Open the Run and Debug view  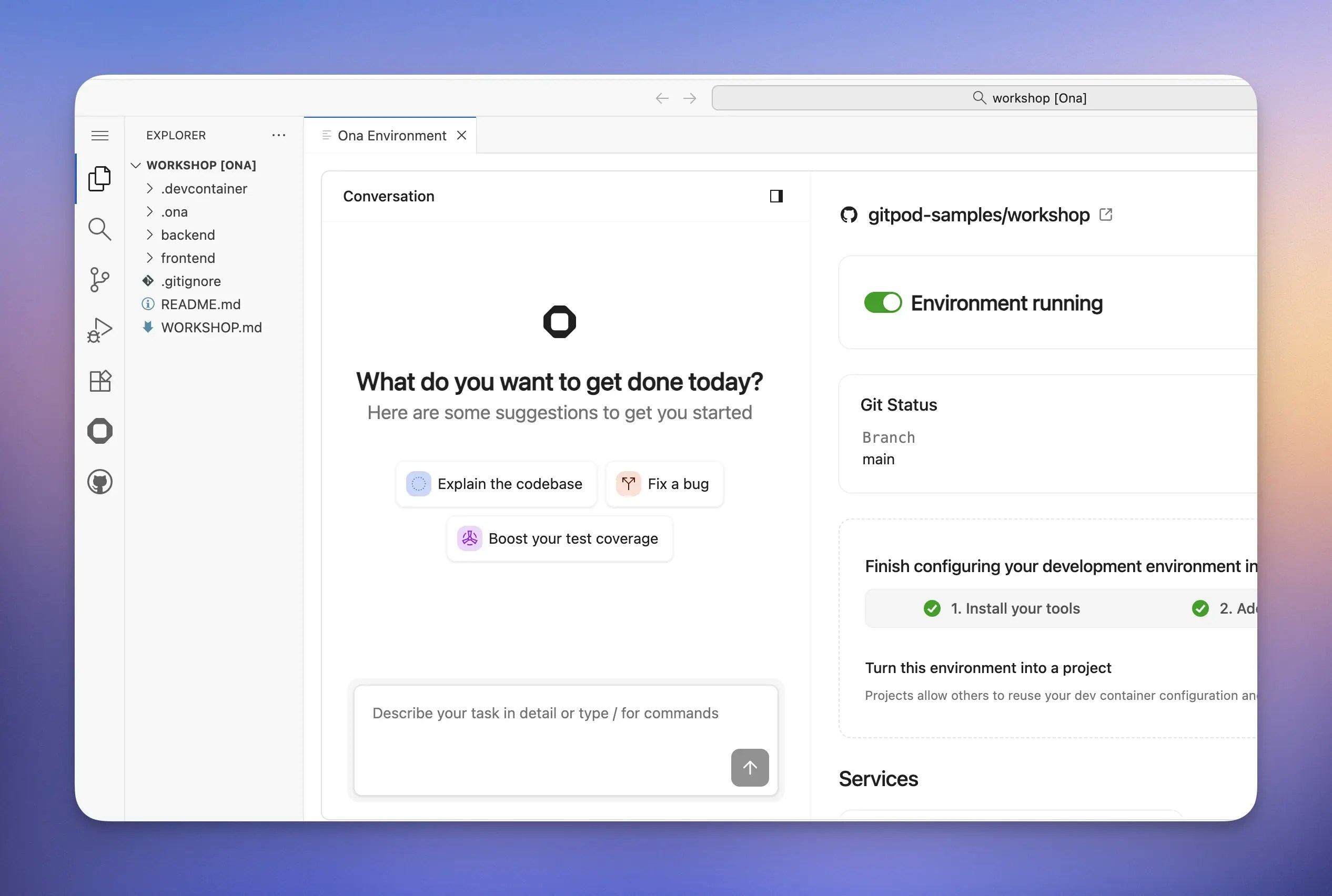[99, 330]
